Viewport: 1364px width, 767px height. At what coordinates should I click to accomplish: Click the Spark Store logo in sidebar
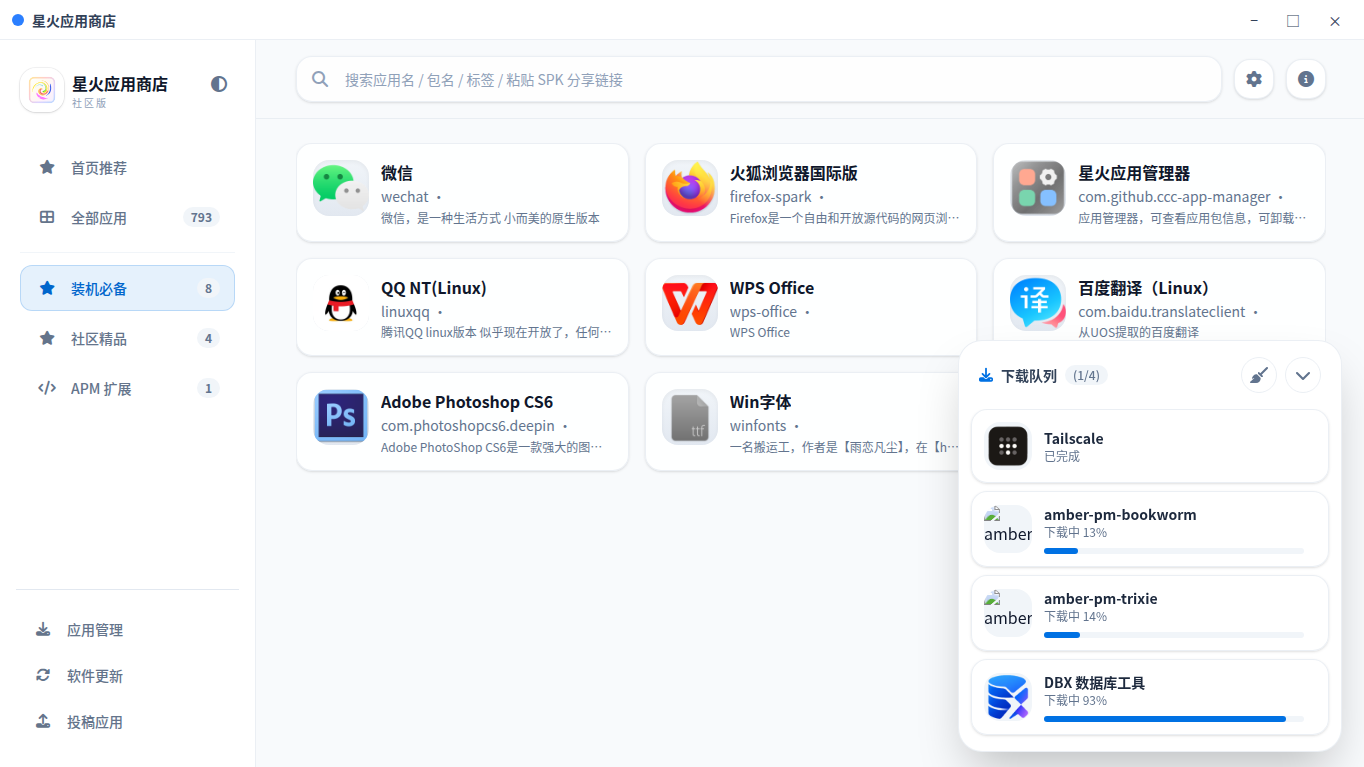[x=42, y=90]
